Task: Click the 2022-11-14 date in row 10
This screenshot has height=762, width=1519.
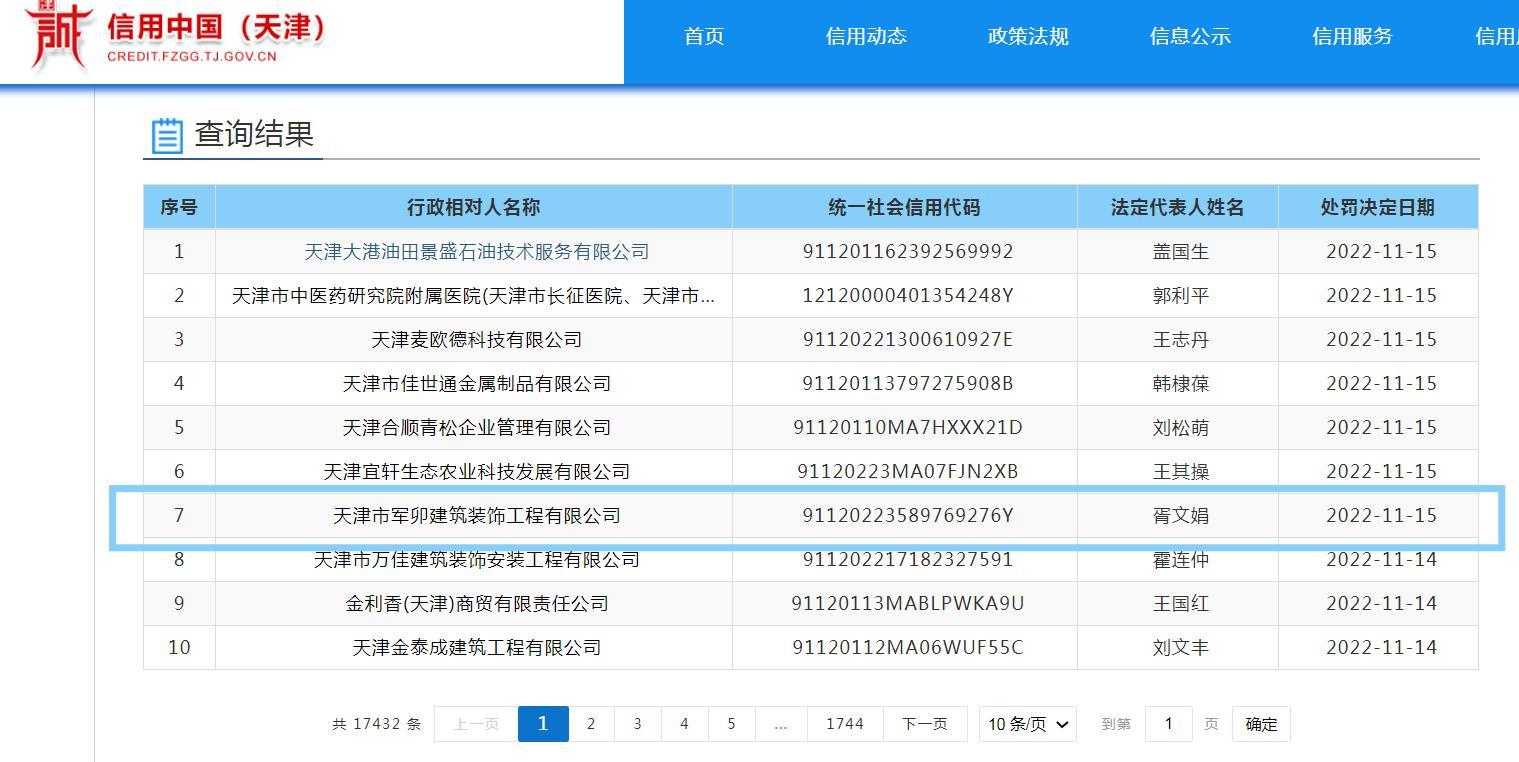Action: (1381, 648)
